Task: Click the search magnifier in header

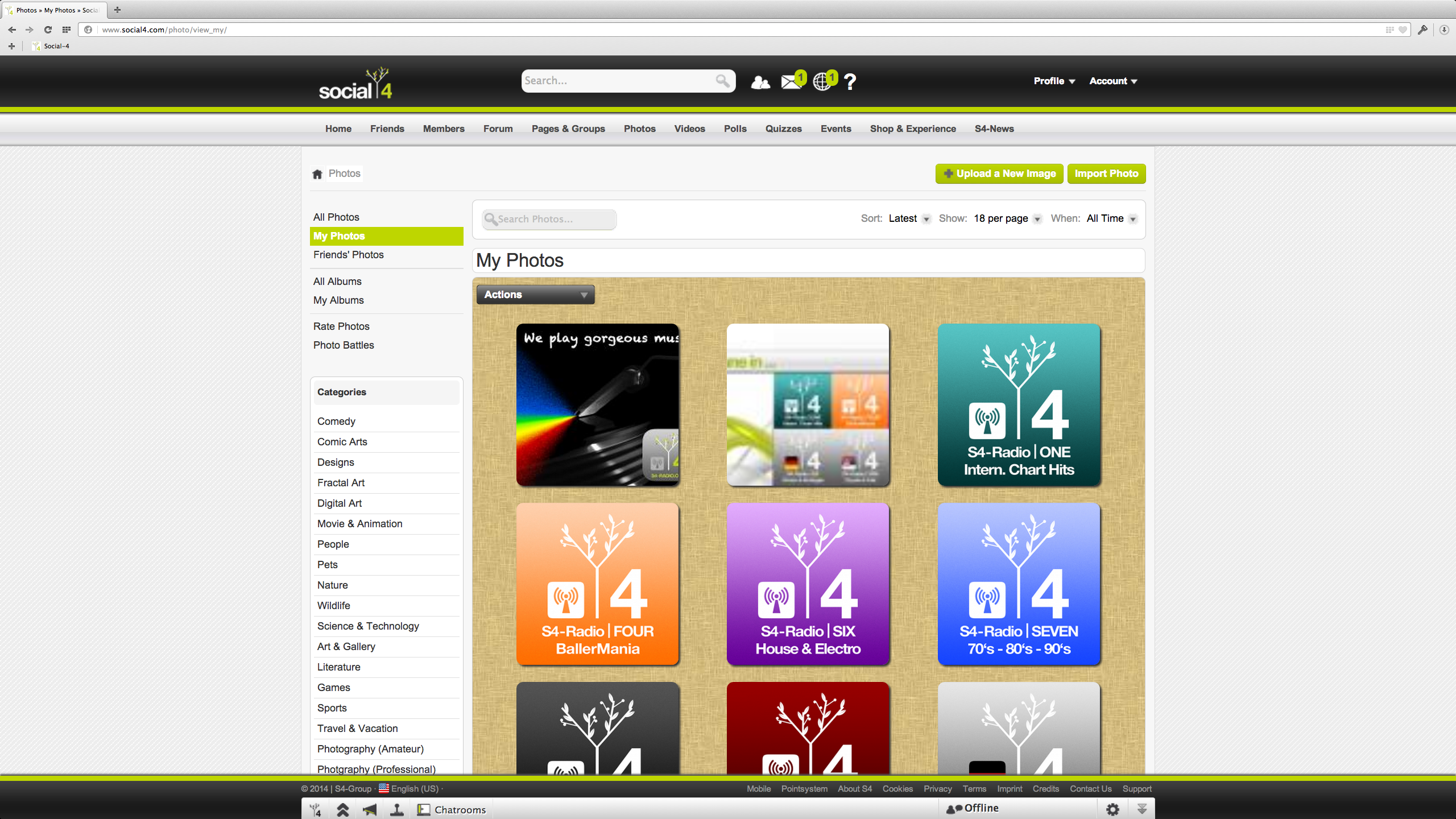Action: (x=722, y=81)
